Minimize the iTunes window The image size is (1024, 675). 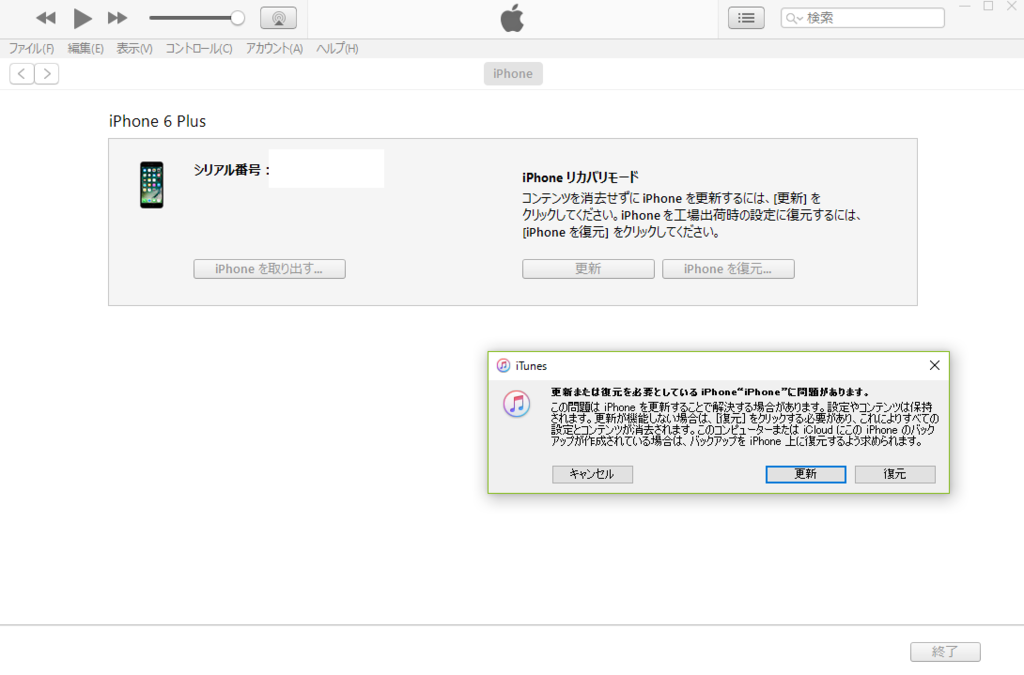965,6
